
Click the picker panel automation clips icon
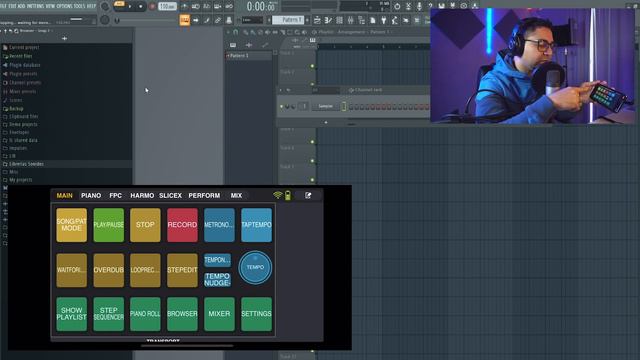click(x=265, y=45)
